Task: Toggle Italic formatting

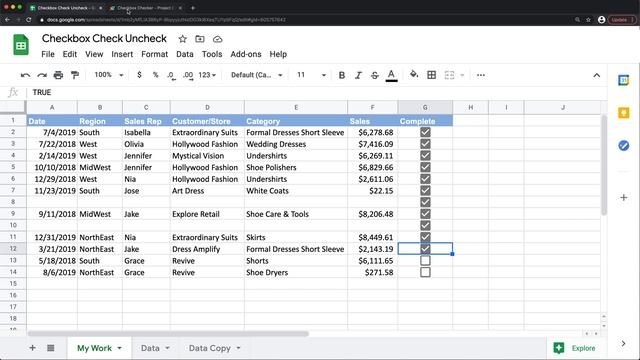Action: pyautogui.click(x=358, y=75)
